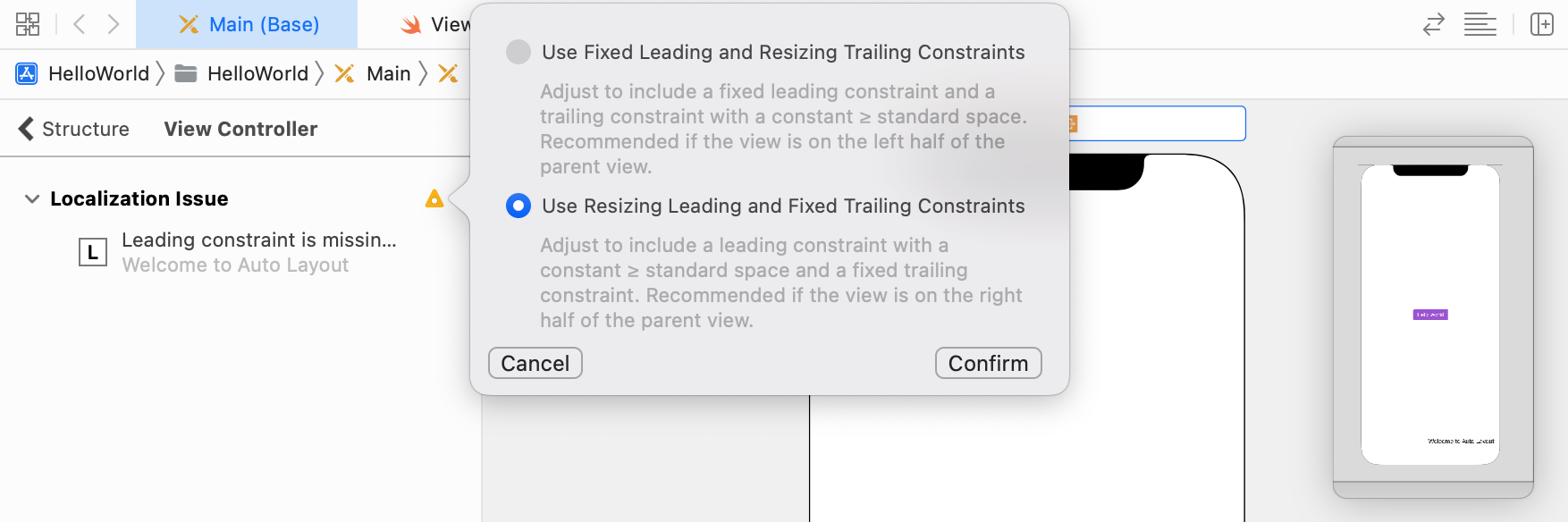The width and height of the screenshot is (1568, 522).
Task: Switch to the Main (Base) tab
Action: click(x=249, y=24)
